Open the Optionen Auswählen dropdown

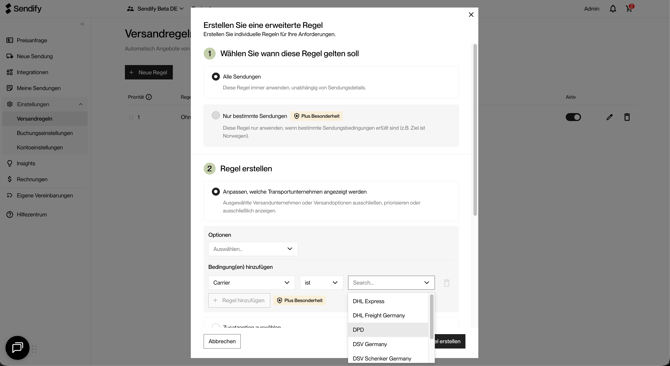tap(253, 249)
